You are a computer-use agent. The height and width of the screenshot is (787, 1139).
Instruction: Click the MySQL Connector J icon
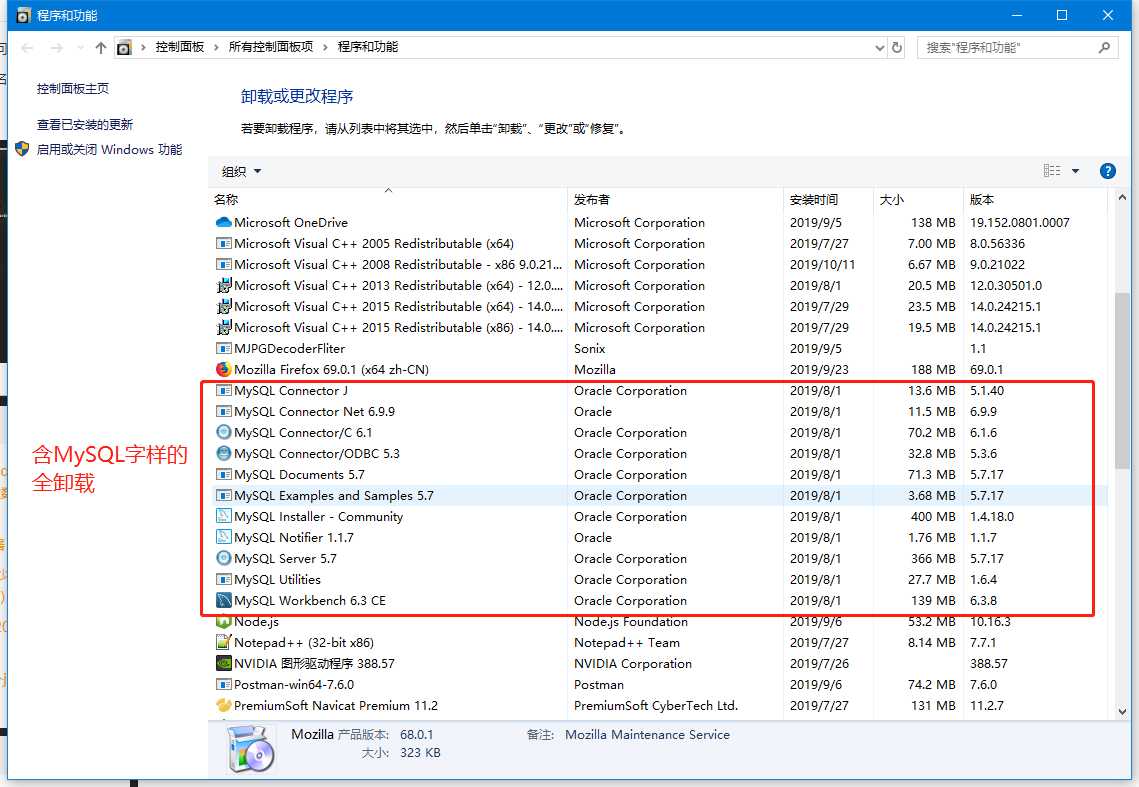(224, 390)
